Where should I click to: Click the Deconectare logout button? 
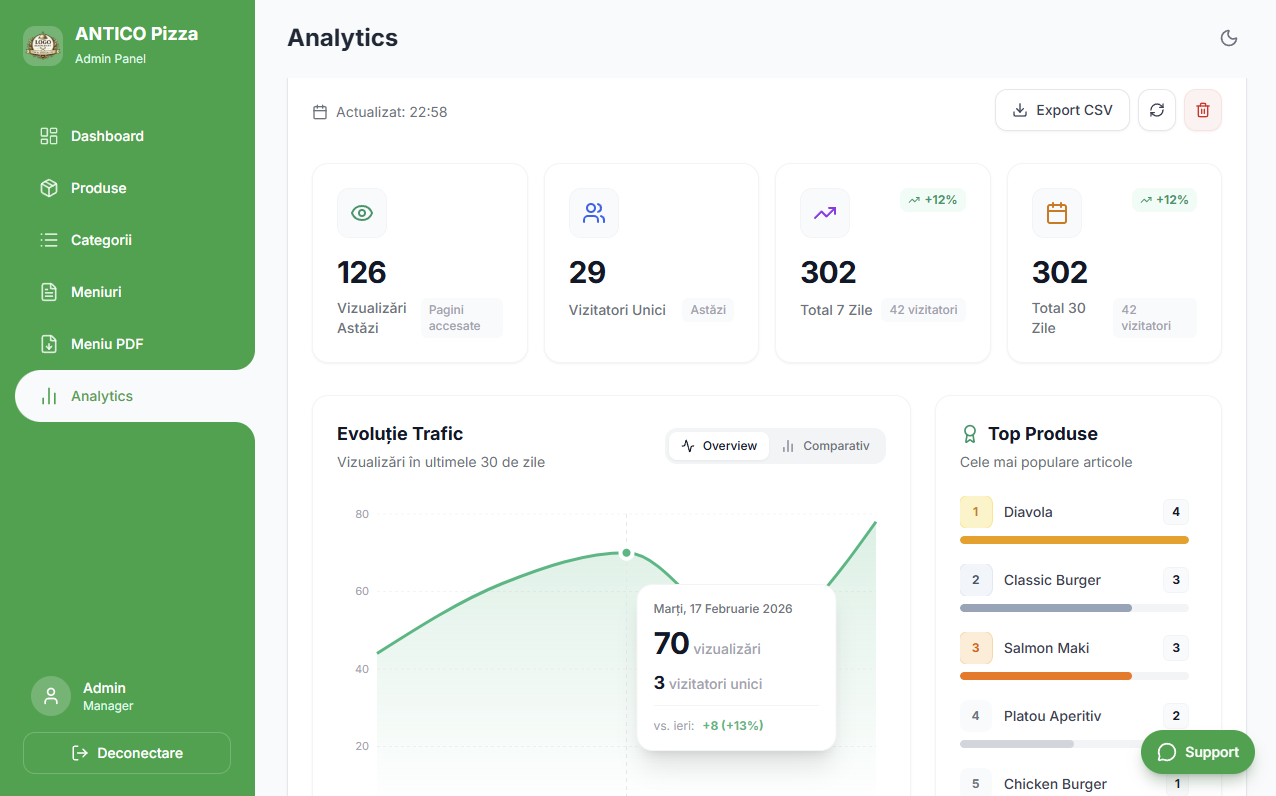[127, 753]
